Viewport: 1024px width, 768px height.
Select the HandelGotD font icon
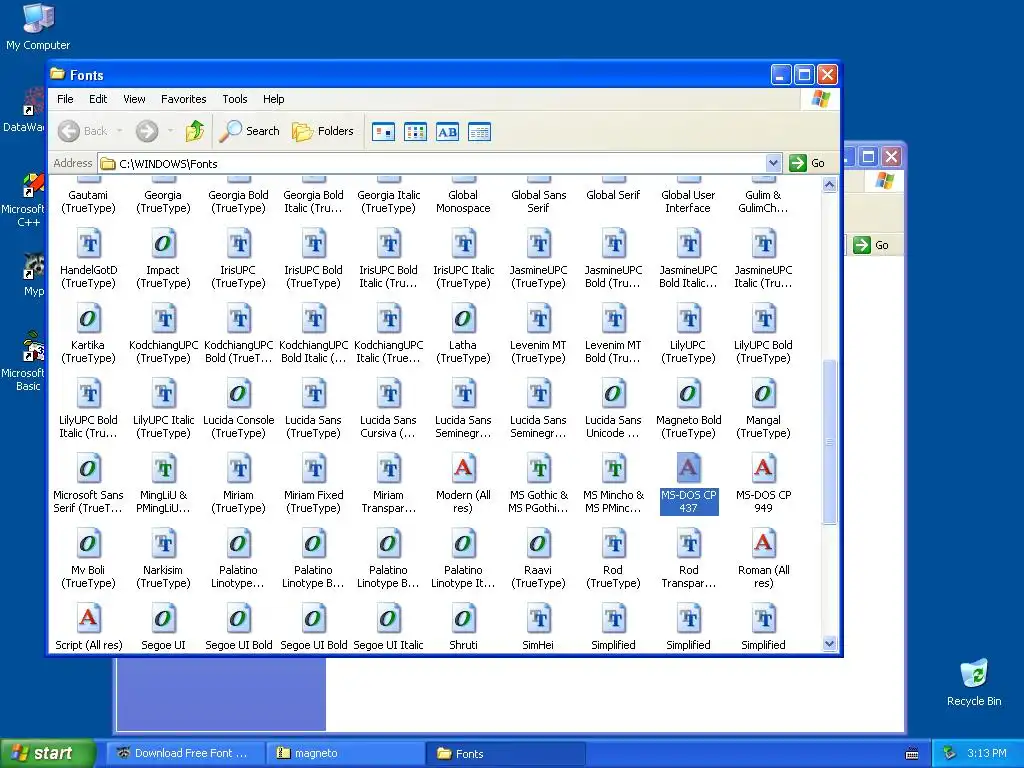point(89,244)
